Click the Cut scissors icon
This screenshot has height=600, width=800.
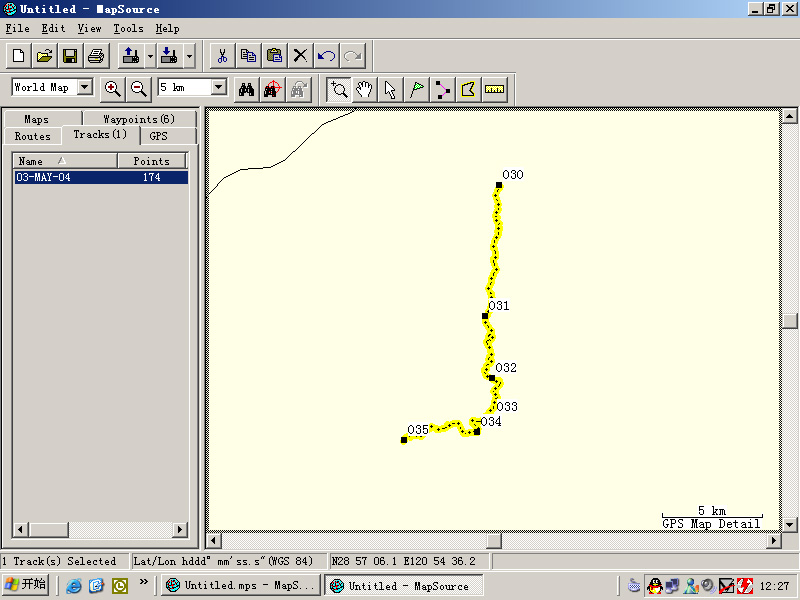tap(222, 56)
